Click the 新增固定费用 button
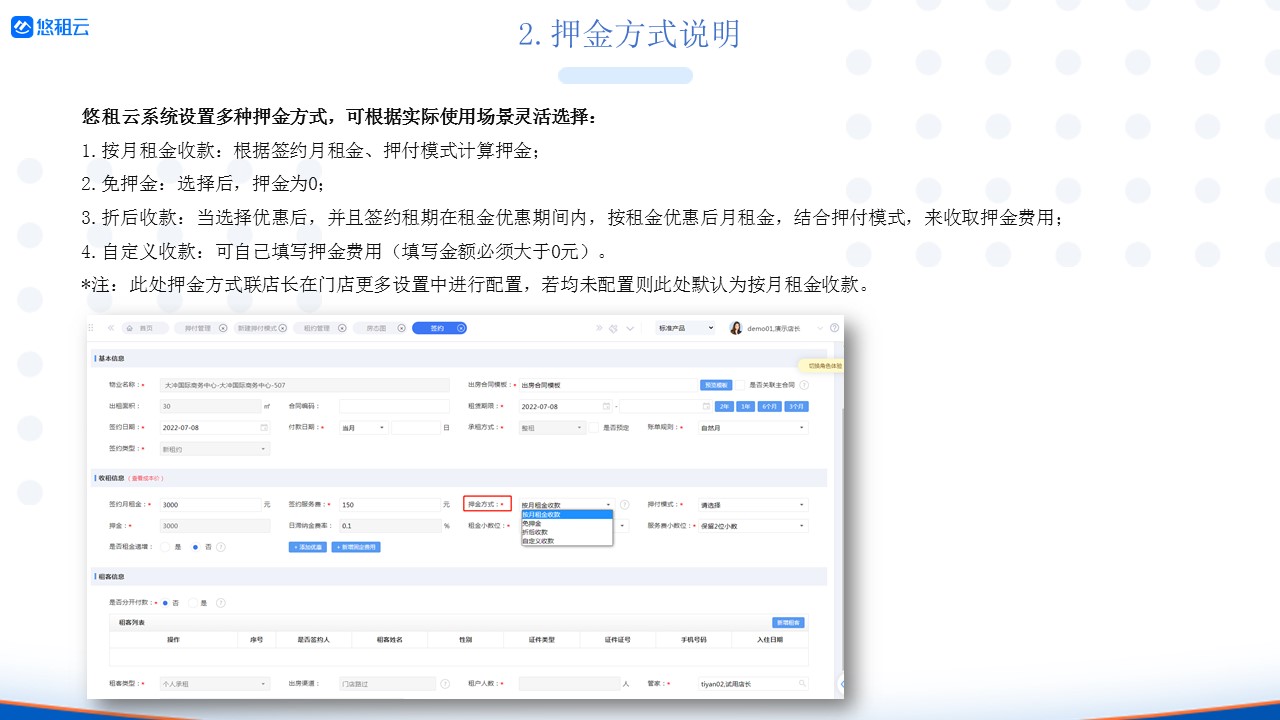This screenshot has height=720, width=1280. click(356, 547)
